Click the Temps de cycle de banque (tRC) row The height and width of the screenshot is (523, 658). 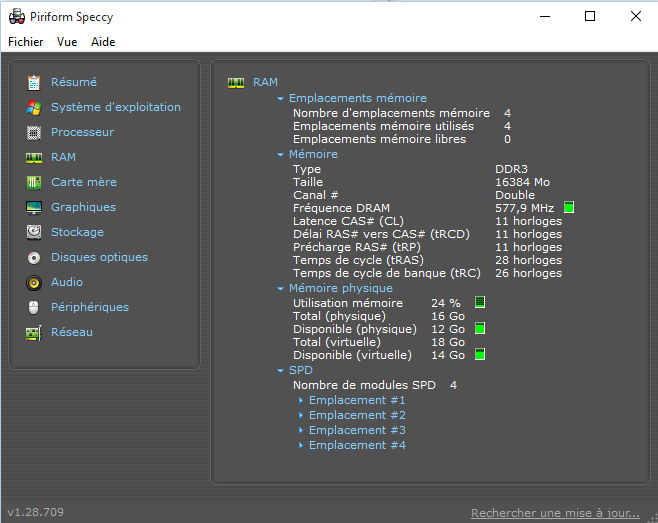(427, 273)
